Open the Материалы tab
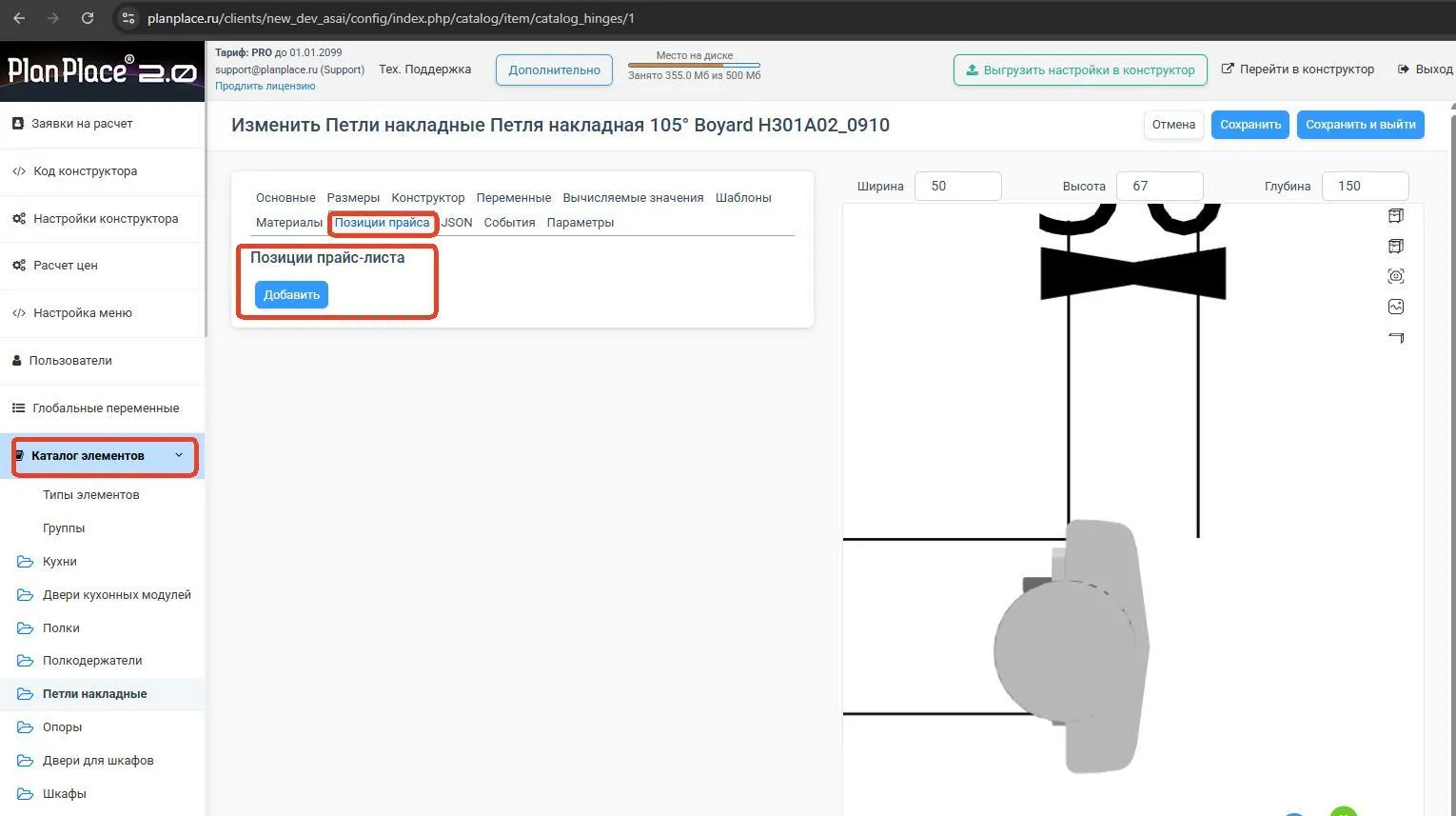The height and width of the screenshot is (816, 1456). coord(289,223)
